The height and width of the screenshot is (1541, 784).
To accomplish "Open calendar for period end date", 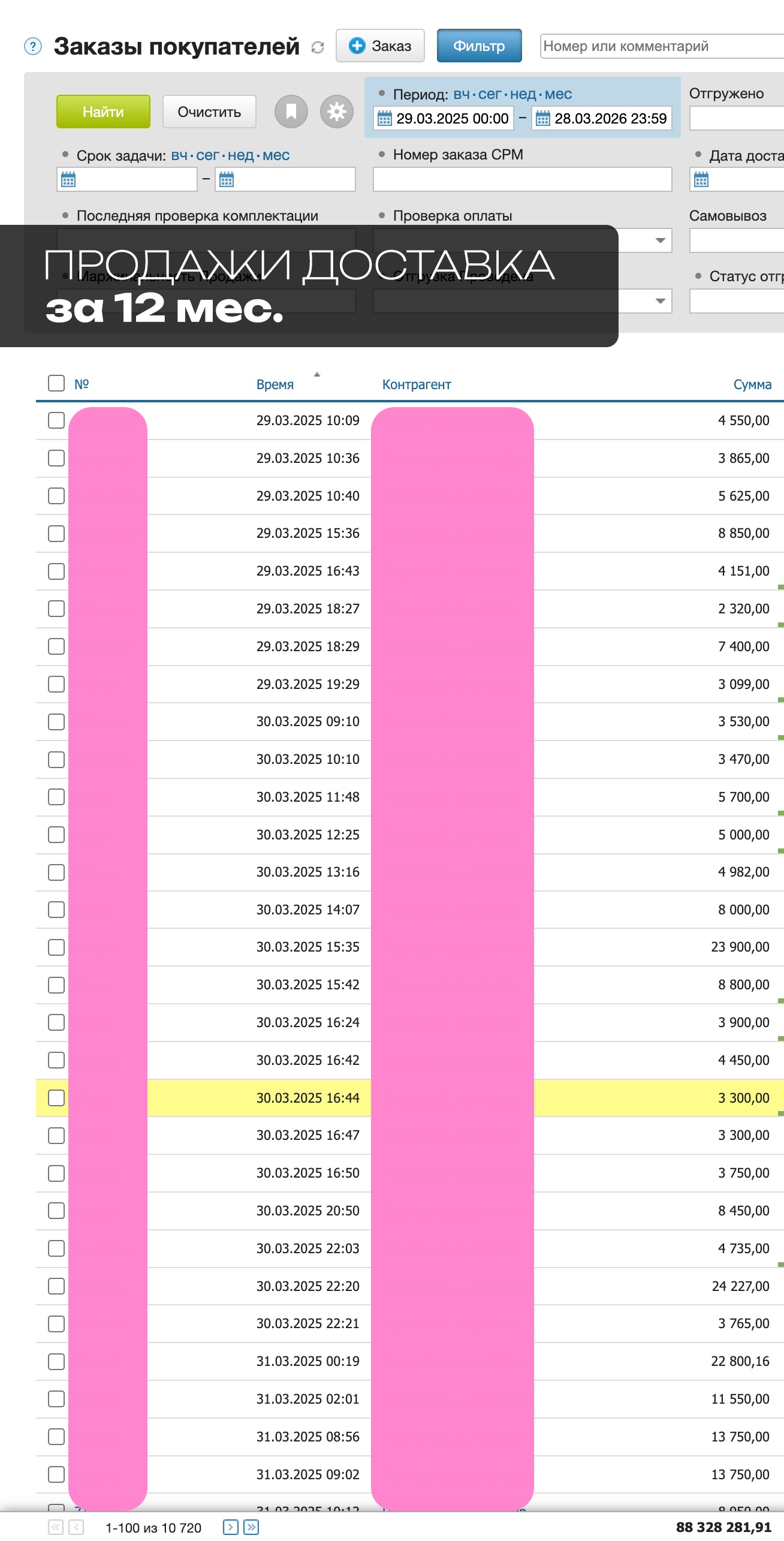I will tap(543, 119).
